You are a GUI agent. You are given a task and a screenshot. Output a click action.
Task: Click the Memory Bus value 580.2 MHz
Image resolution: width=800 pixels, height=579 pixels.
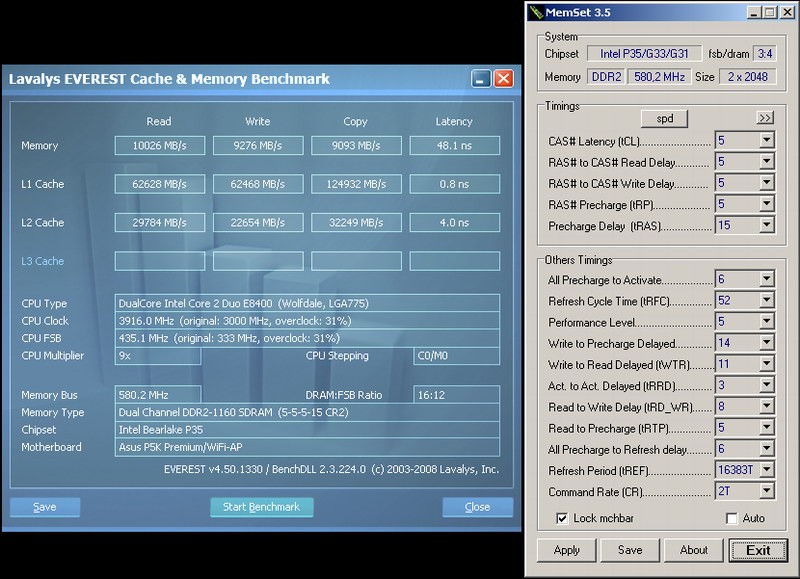158,395
